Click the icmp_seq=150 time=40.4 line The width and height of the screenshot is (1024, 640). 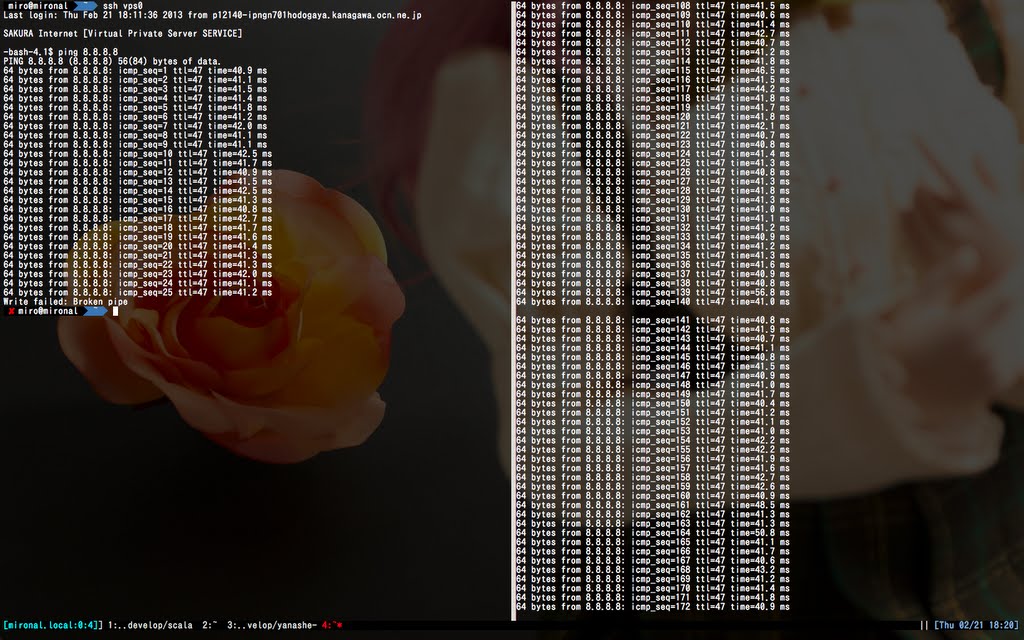pyautogui.click(x=653, y=404)
